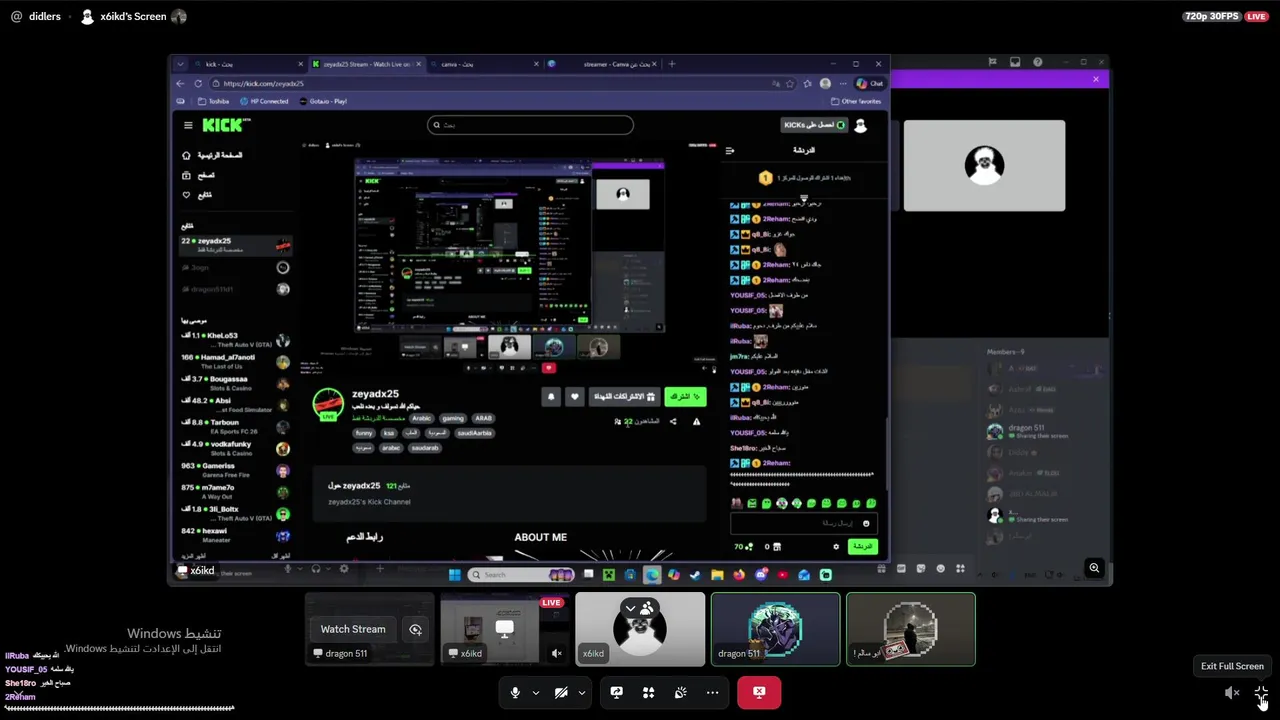Click the Exit Full Screen icon
The height and width of the screenshot is (720, 1280).
[x=1261, y=692]
